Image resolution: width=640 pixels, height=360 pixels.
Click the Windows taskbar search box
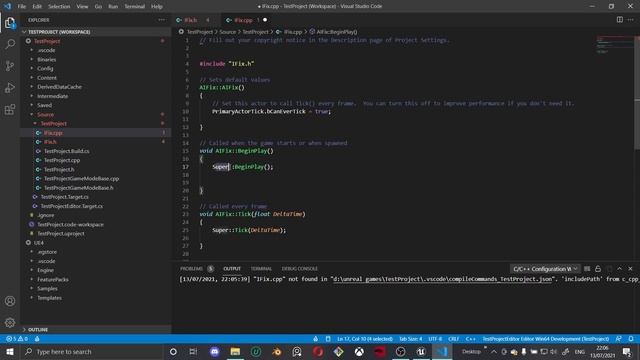point(92,351)
